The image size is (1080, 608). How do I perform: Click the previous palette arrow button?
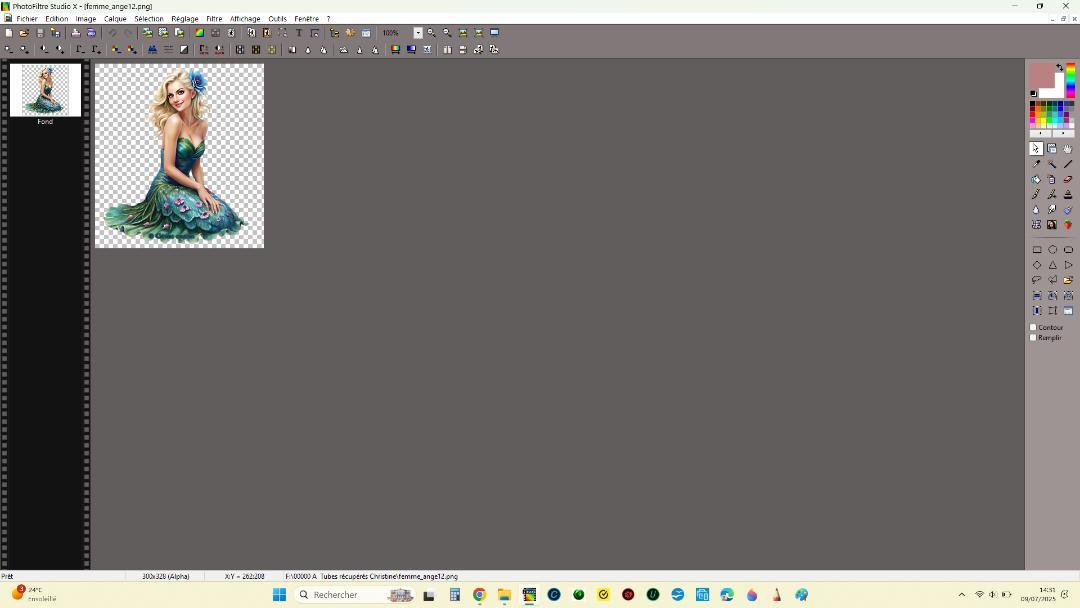(1041, 133)
